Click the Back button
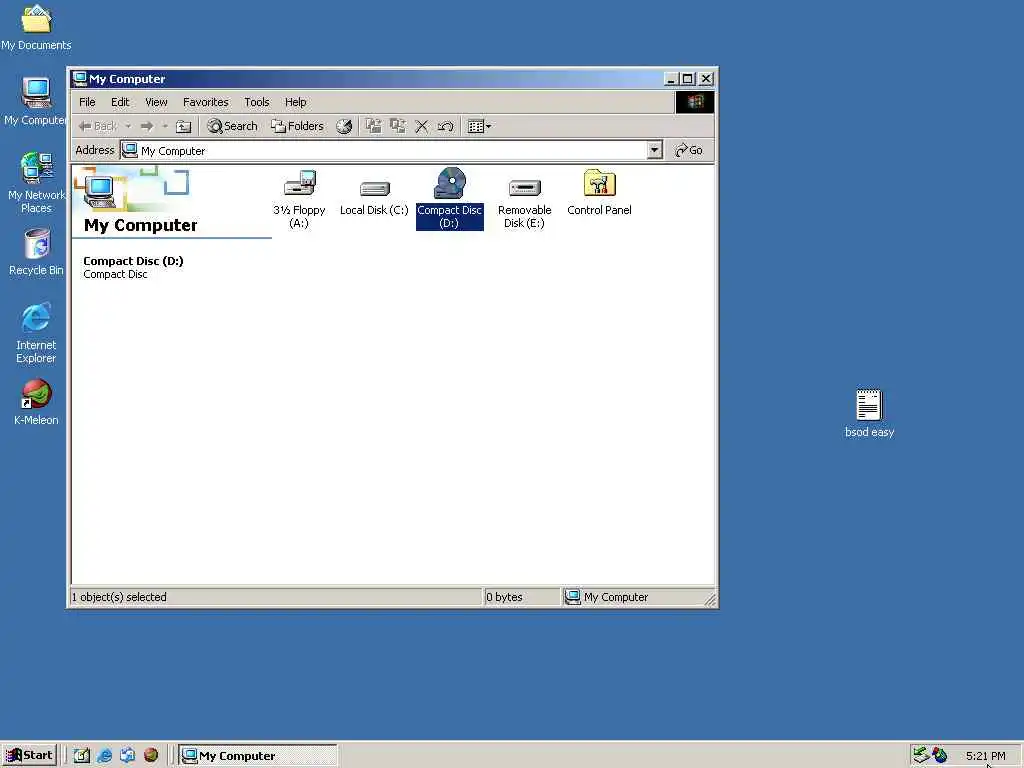 click(x=98, y=127)
